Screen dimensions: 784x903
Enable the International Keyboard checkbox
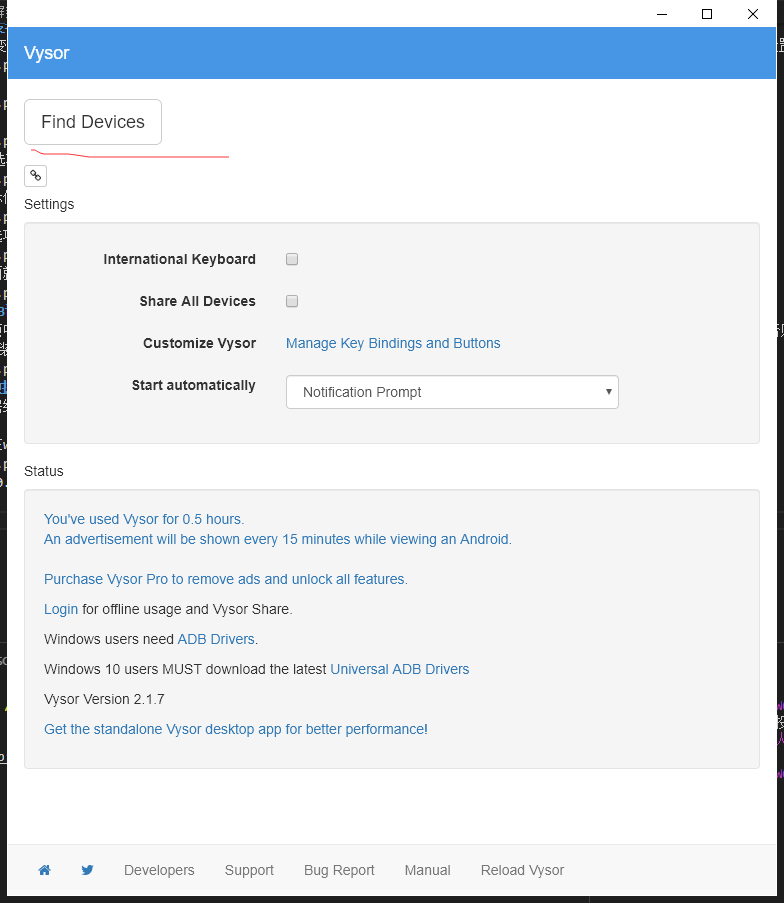(292, 259)
